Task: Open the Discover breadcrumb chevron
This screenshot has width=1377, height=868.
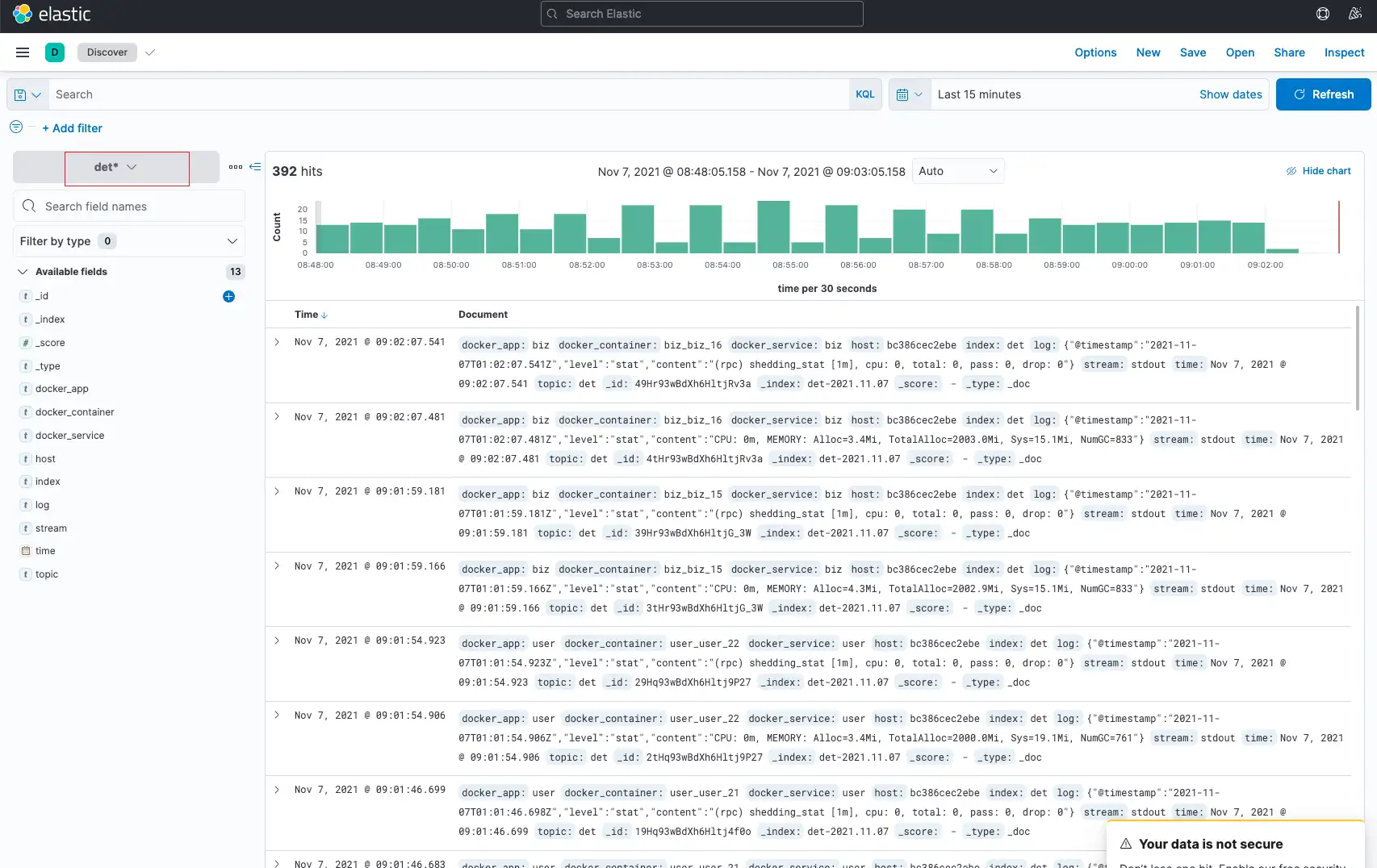Action: (x=150, y=52)
